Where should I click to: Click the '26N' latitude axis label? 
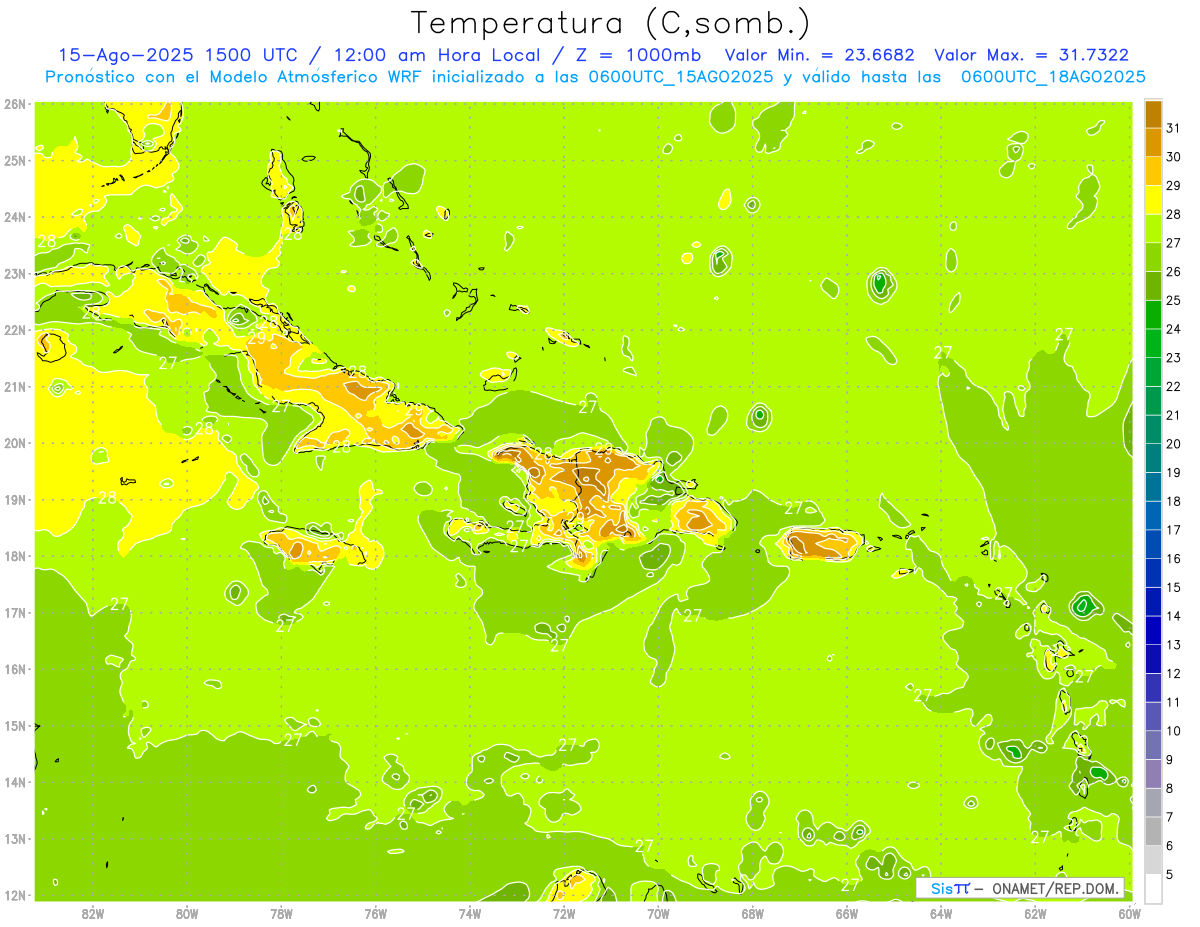point(15,104)
